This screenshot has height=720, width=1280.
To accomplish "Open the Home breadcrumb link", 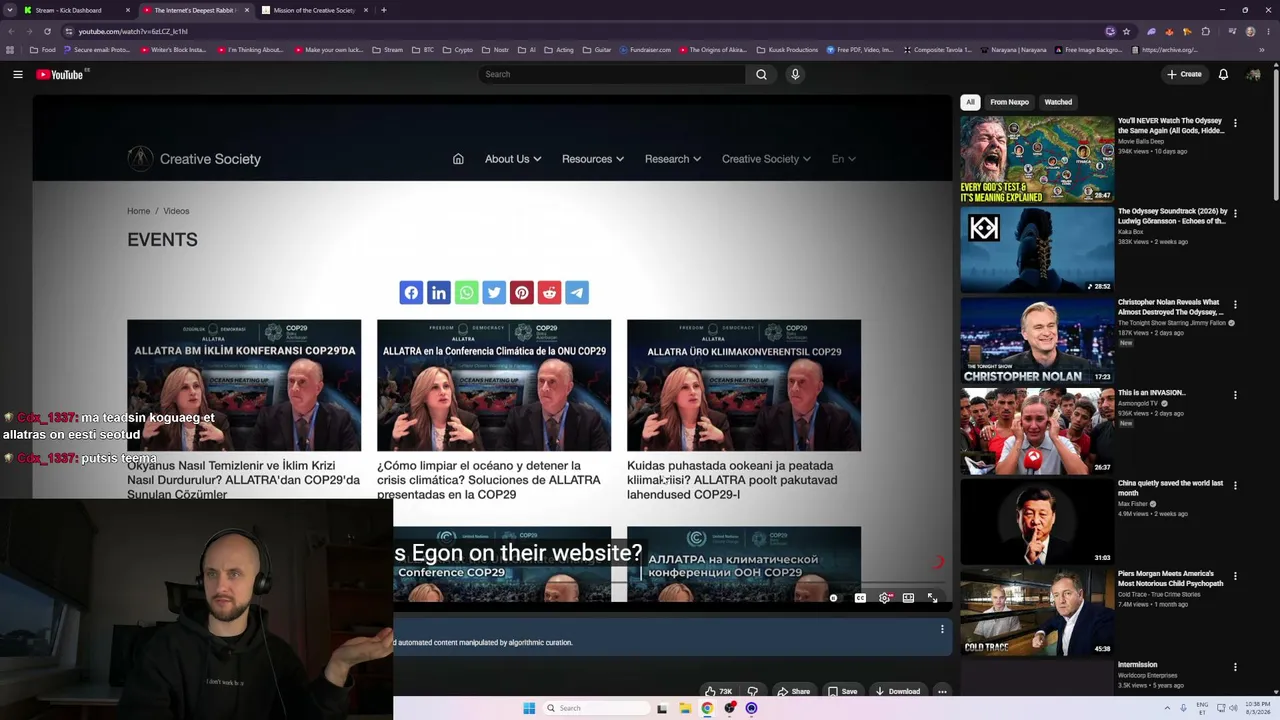I will 138,211.
